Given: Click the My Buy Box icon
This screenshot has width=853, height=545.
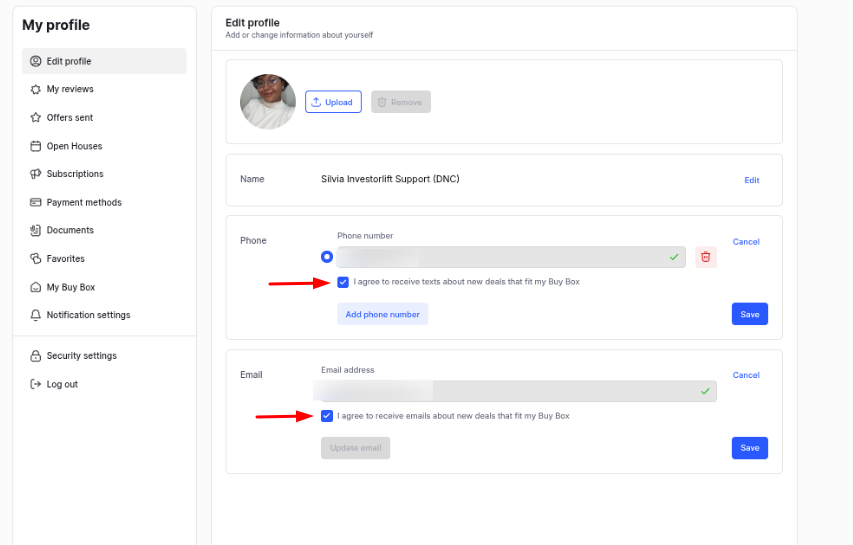Looking at the screenshot, I should pyautogui.click(x=35, y=287).
